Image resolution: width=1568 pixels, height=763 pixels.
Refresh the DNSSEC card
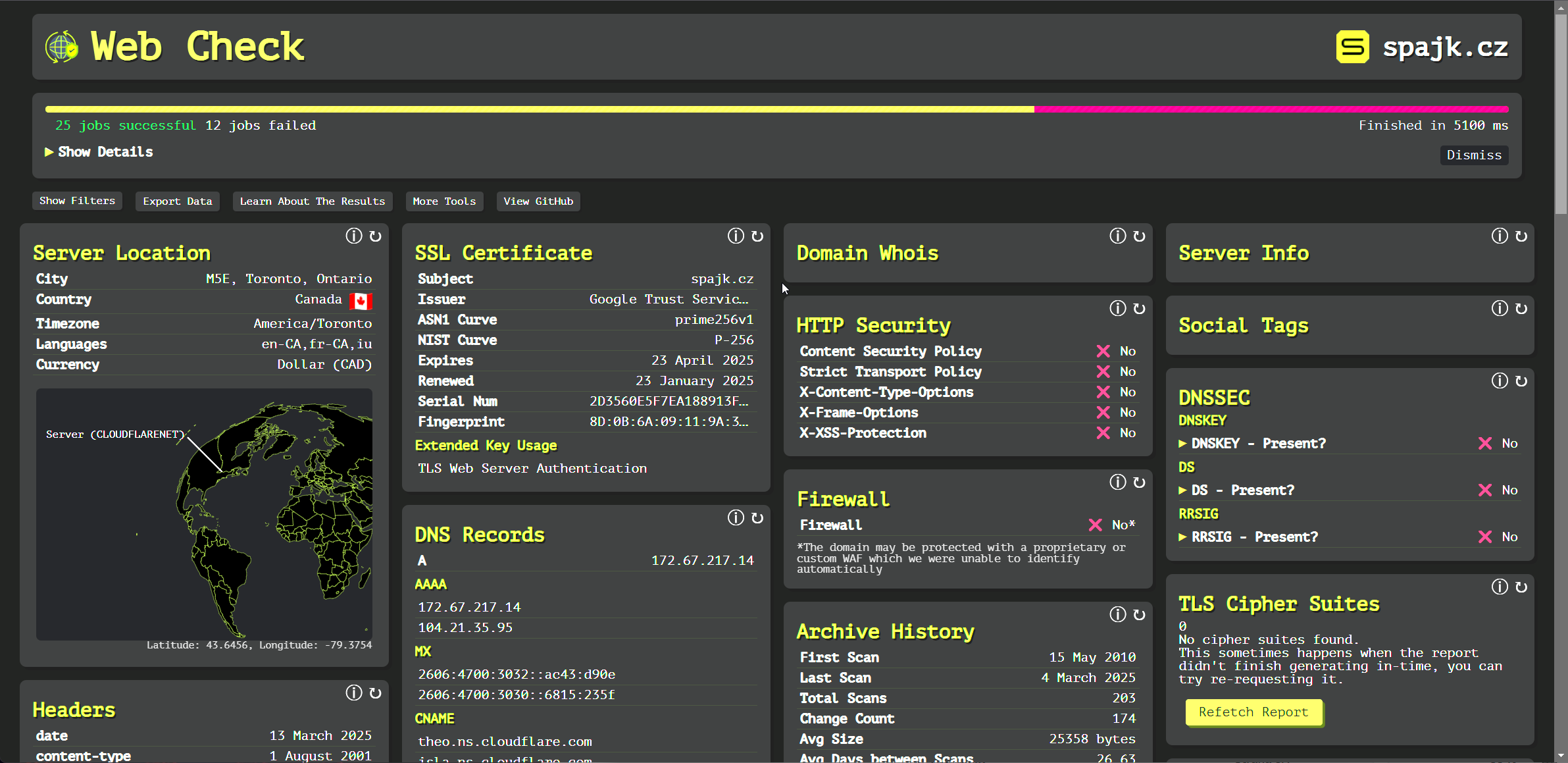pyautogui.click(x=1521, y=381)
